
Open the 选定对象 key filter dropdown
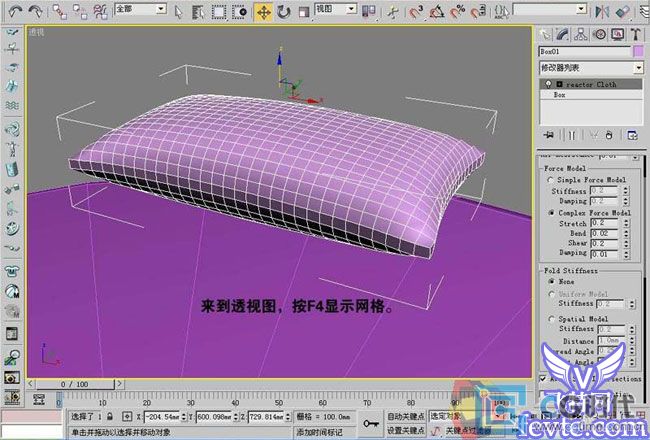click(464, 416)
